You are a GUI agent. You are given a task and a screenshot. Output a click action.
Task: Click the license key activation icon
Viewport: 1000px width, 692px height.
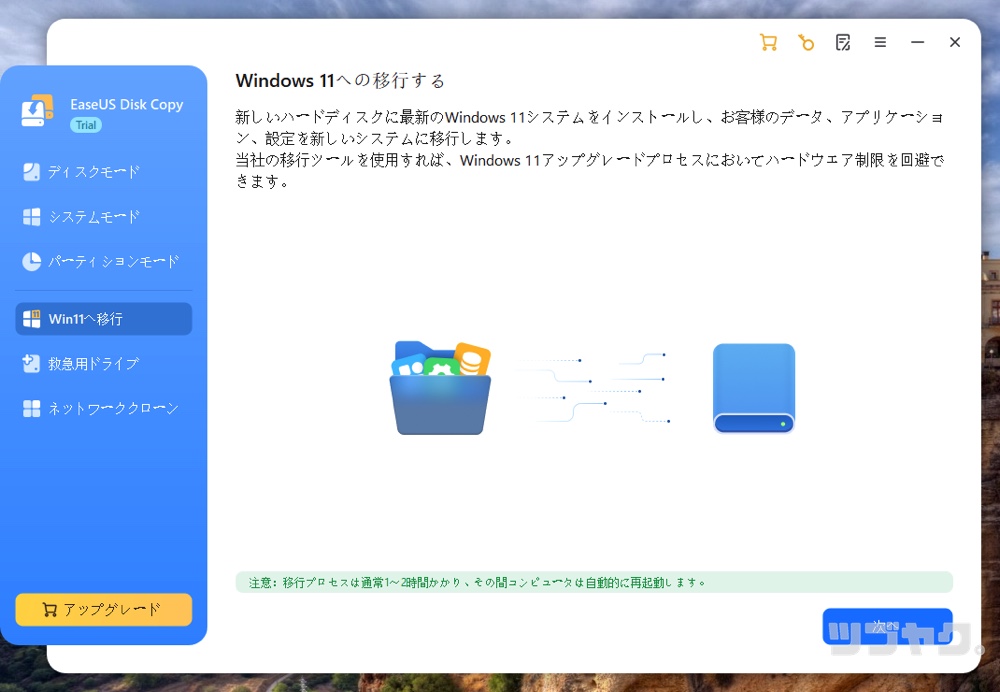point(806,42)
